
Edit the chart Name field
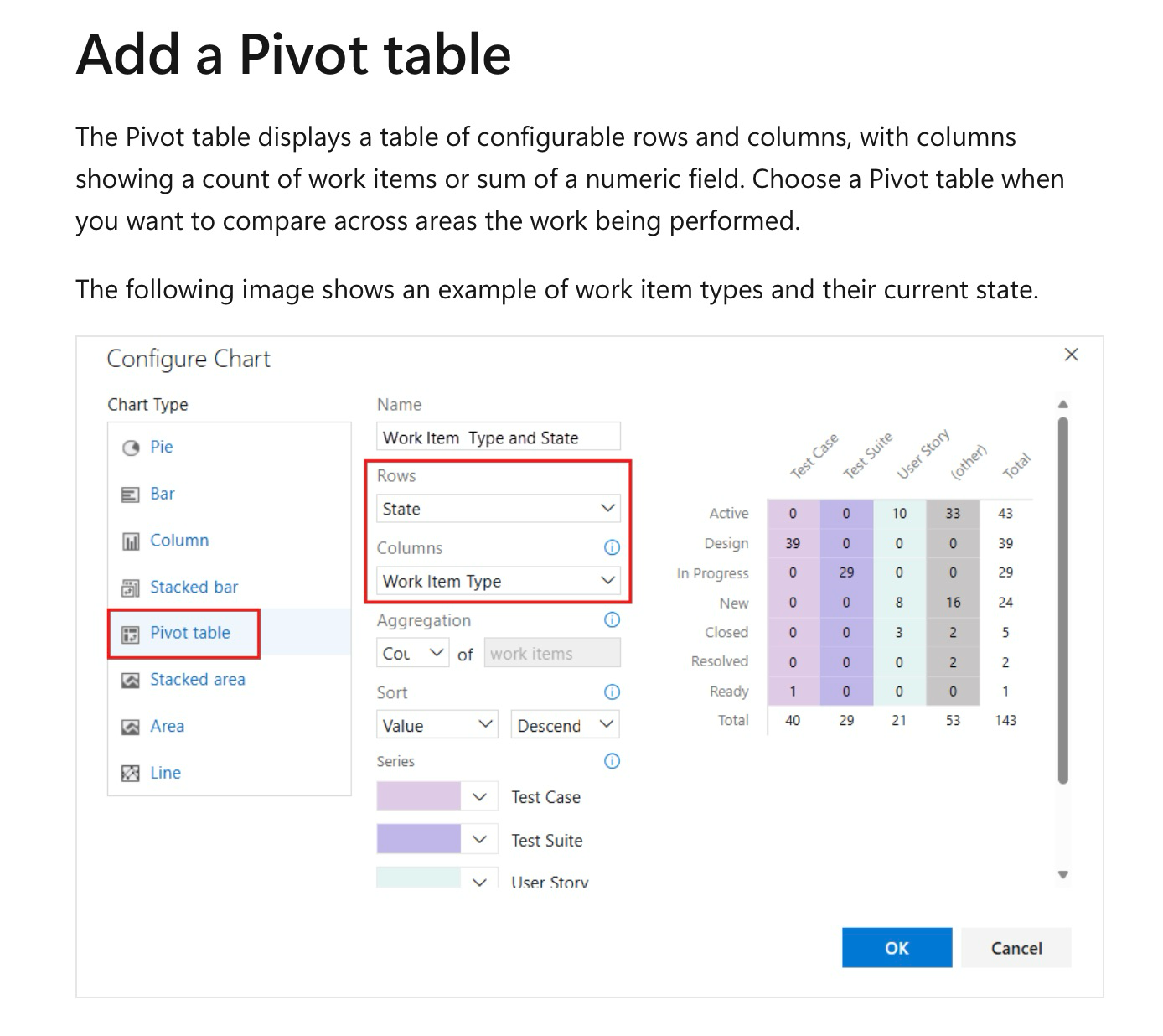click(x=498, y=437)
